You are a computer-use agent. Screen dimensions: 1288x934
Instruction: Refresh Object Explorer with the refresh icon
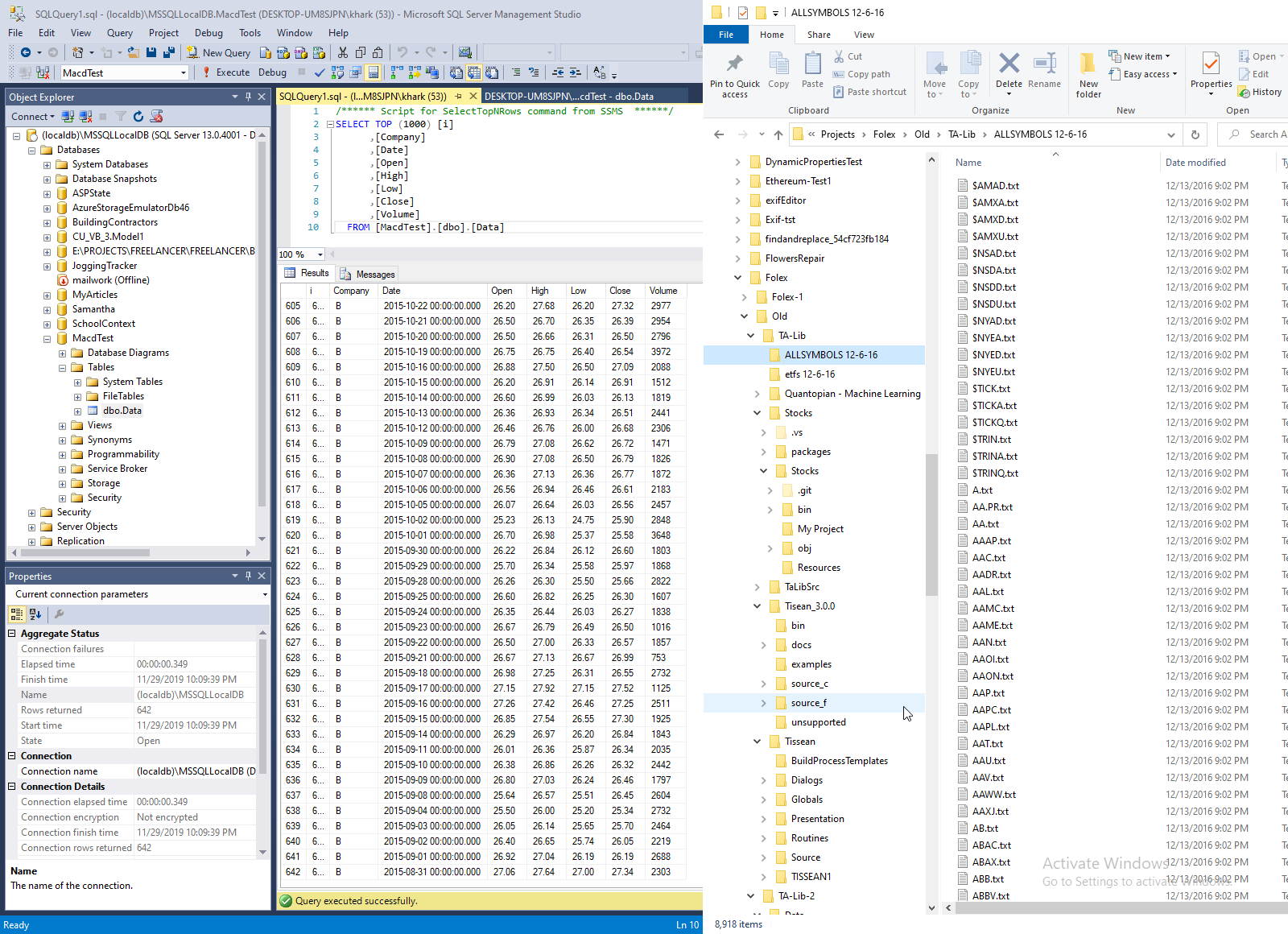(138, 117)
